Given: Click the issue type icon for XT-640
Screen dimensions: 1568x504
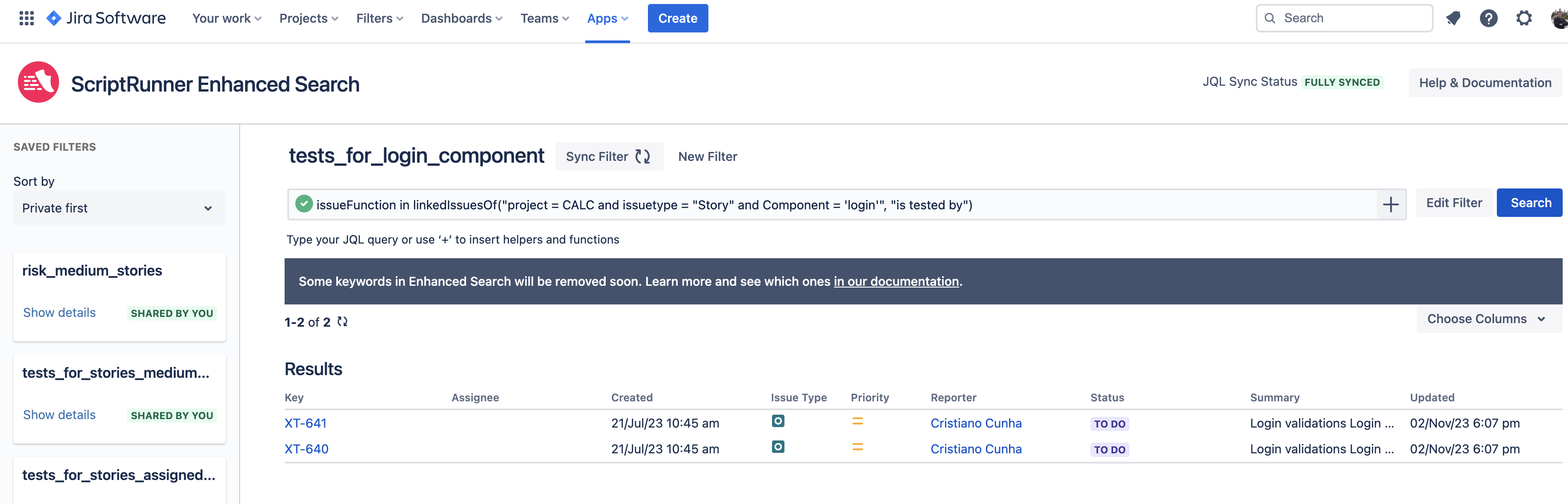Looking at the screenshot, I should pos(778,447).
